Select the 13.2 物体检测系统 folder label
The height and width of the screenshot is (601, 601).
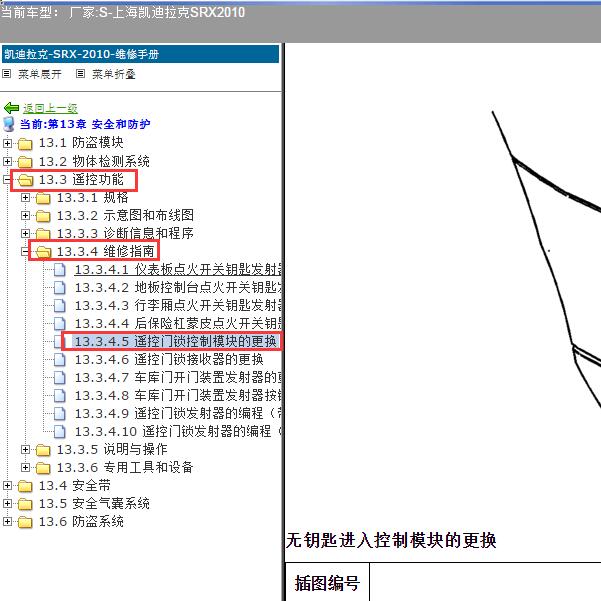94,161
